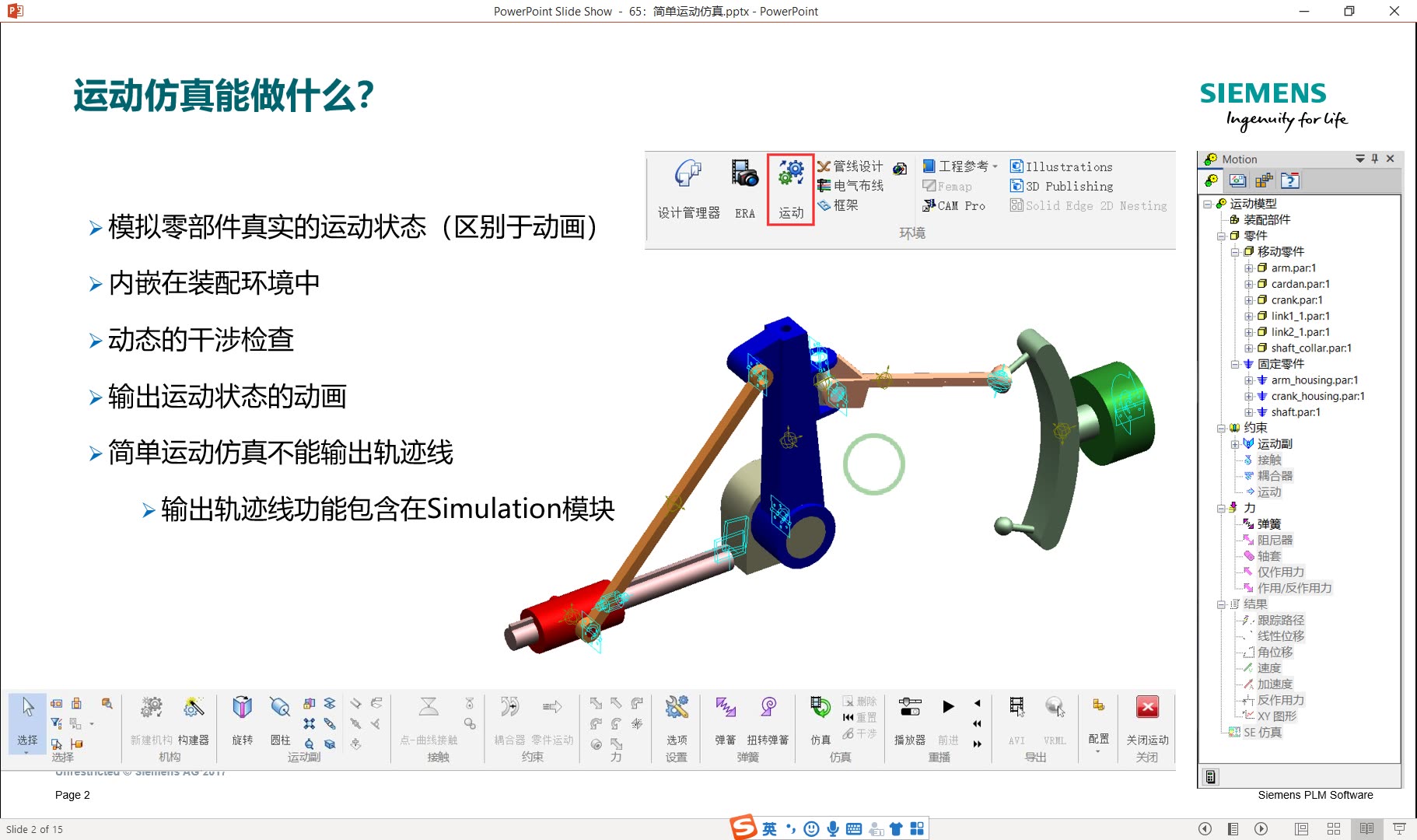The height and width of the screenshot is (840, 1417).
Task: Open the 配置 dropdown arrow
Action: point(1098,753)
